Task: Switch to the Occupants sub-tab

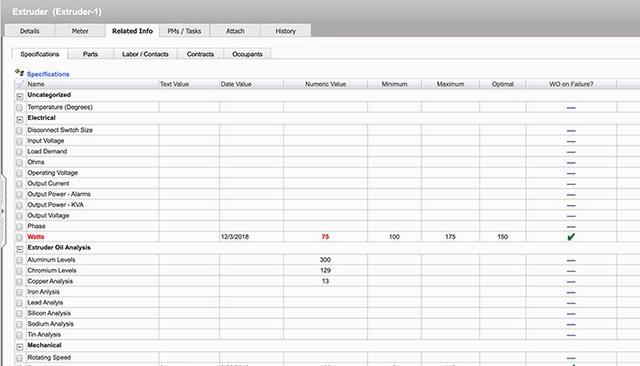Action: point(247,54)
